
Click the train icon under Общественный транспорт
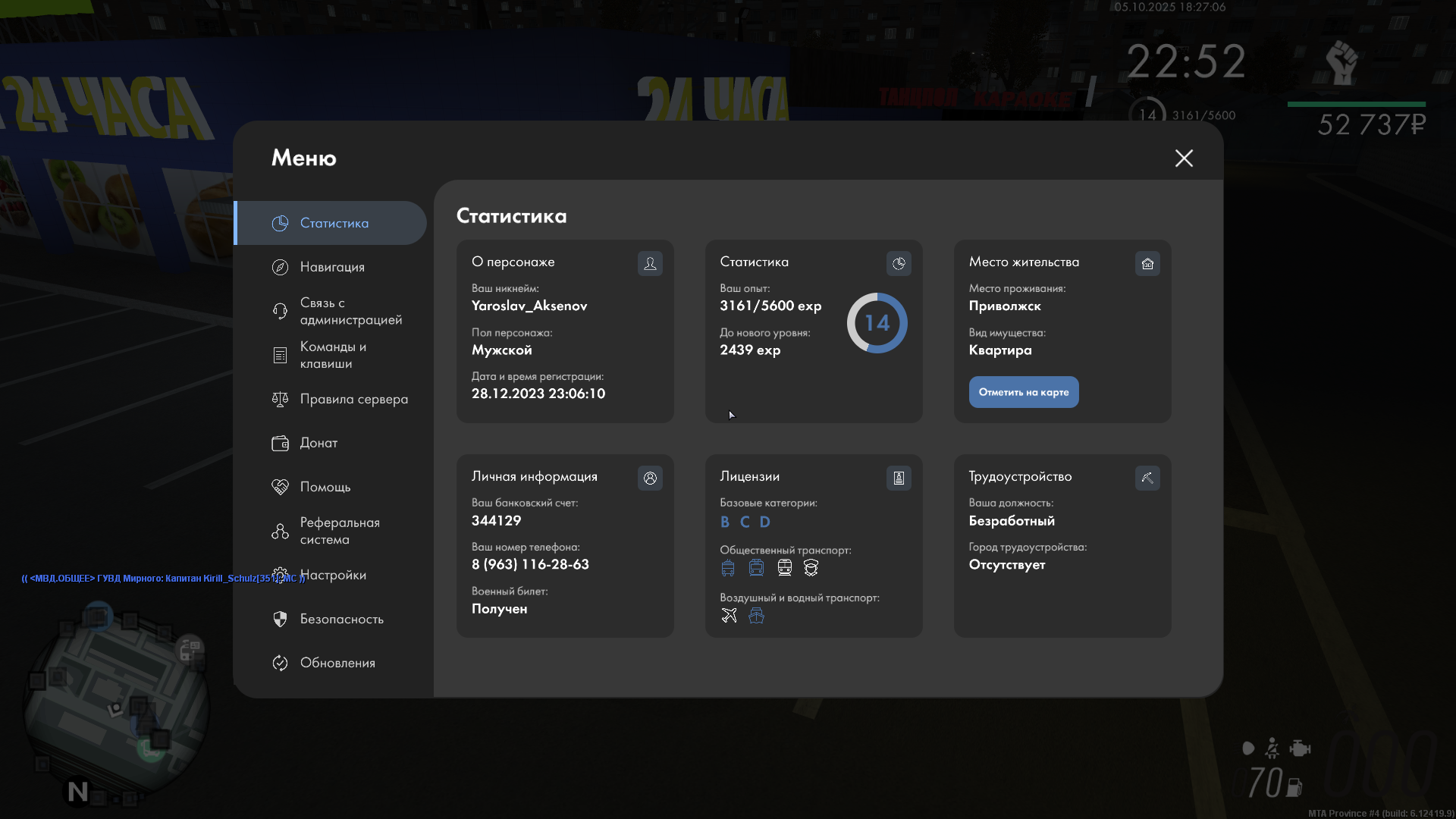point(784,567)
